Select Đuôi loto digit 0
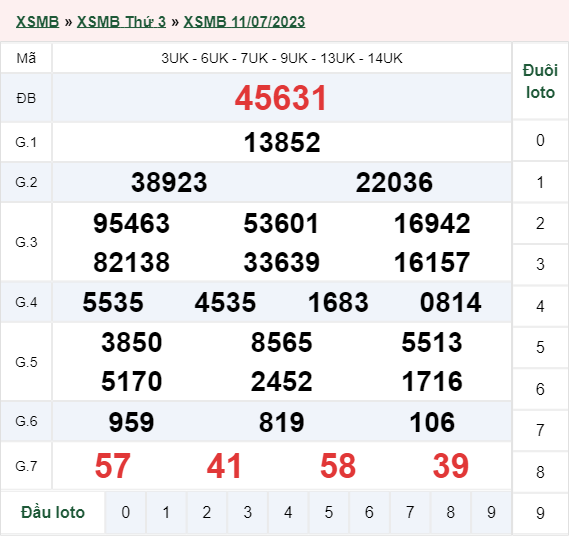The width and height of the screenshot is (569, 536). point(540,140)
